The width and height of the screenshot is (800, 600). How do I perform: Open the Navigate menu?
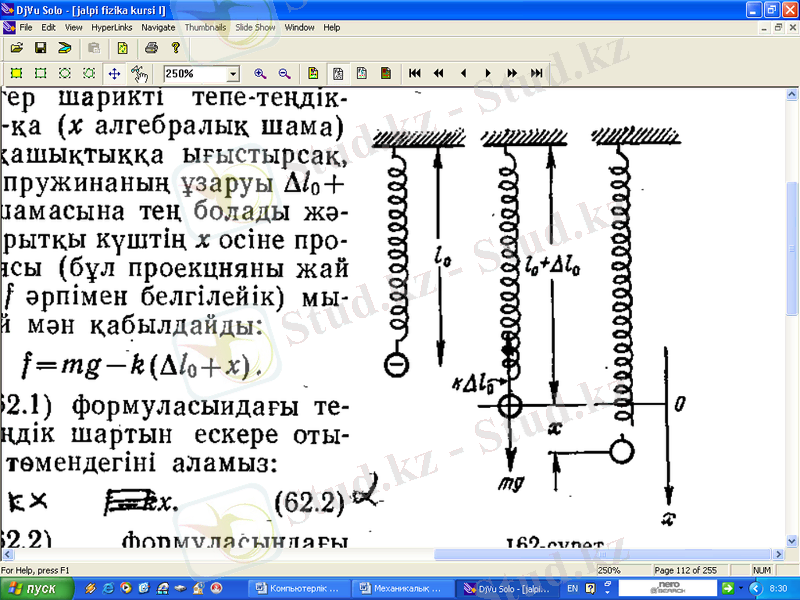(158, 28)
